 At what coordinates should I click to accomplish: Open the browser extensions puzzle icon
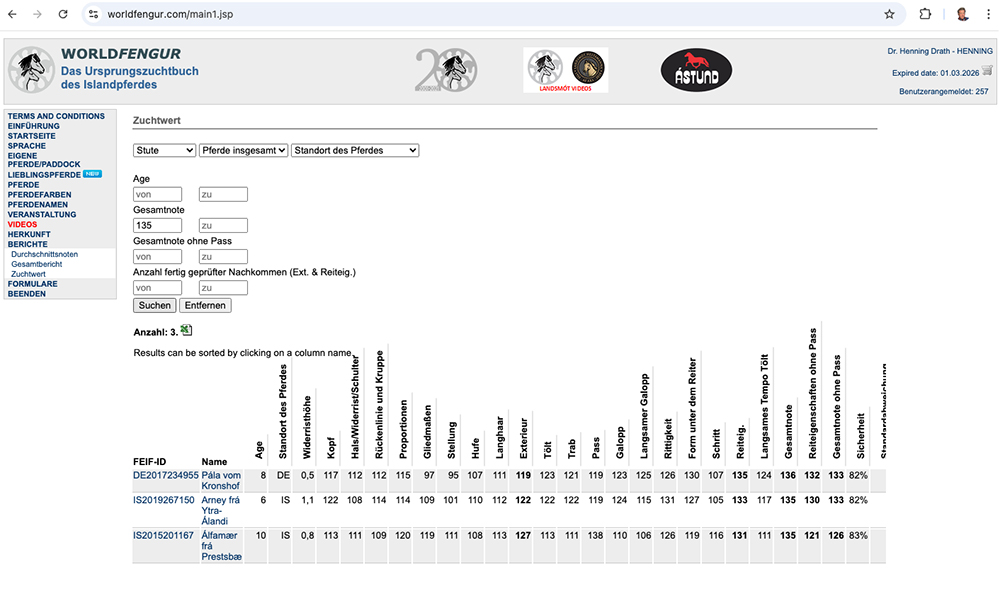[925, 14]
